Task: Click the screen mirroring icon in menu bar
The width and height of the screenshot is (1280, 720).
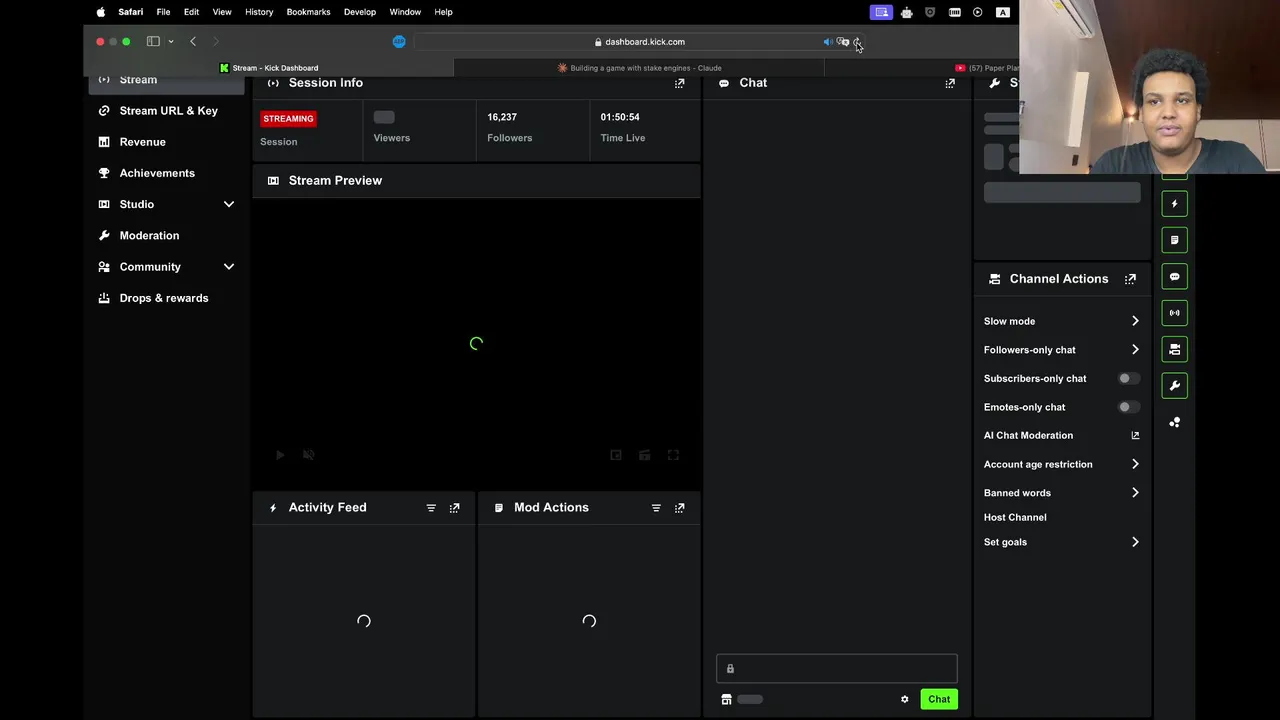Action: pos(881,12)
